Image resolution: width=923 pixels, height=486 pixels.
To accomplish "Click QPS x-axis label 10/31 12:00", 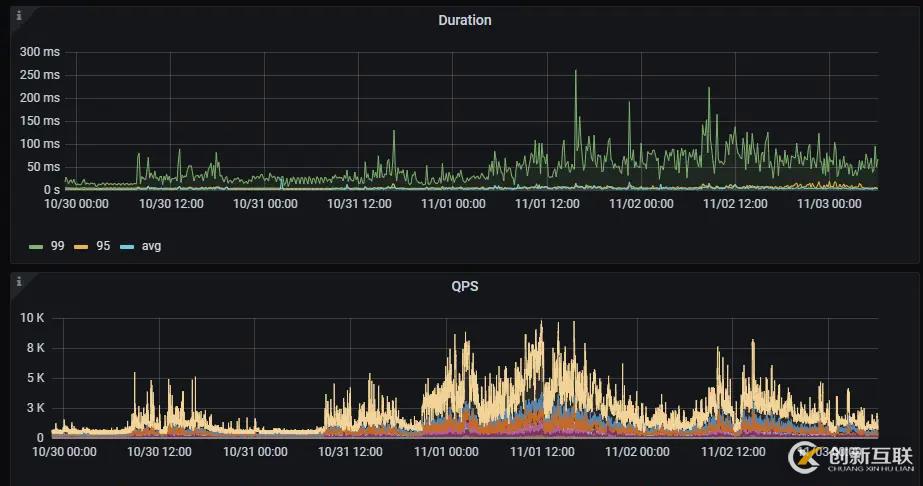I will (x=350, y=452).
